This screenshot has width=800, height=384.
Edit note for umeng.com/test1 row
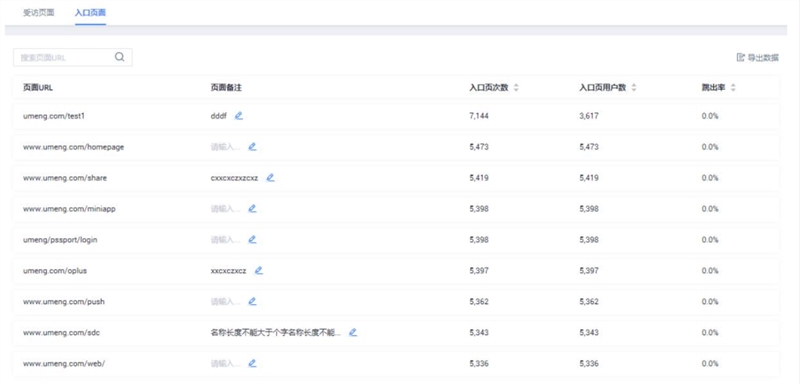[x=239, y=116]
